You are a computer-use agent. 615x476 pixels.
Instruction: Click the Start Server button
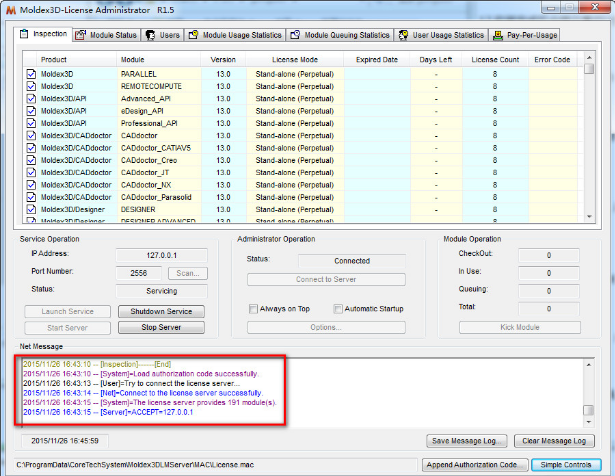tap(67, 327)
